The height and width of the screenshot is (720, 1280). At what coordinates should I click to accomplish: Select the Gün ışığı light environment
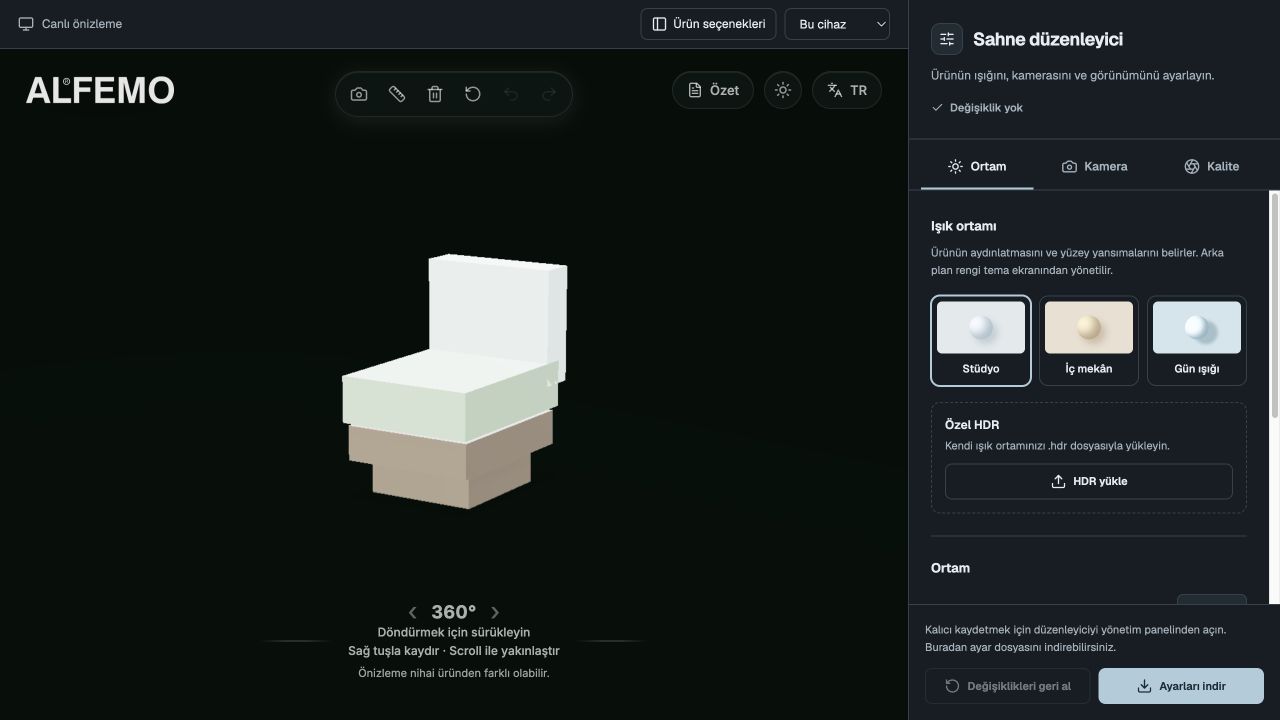click(1197, 340)
